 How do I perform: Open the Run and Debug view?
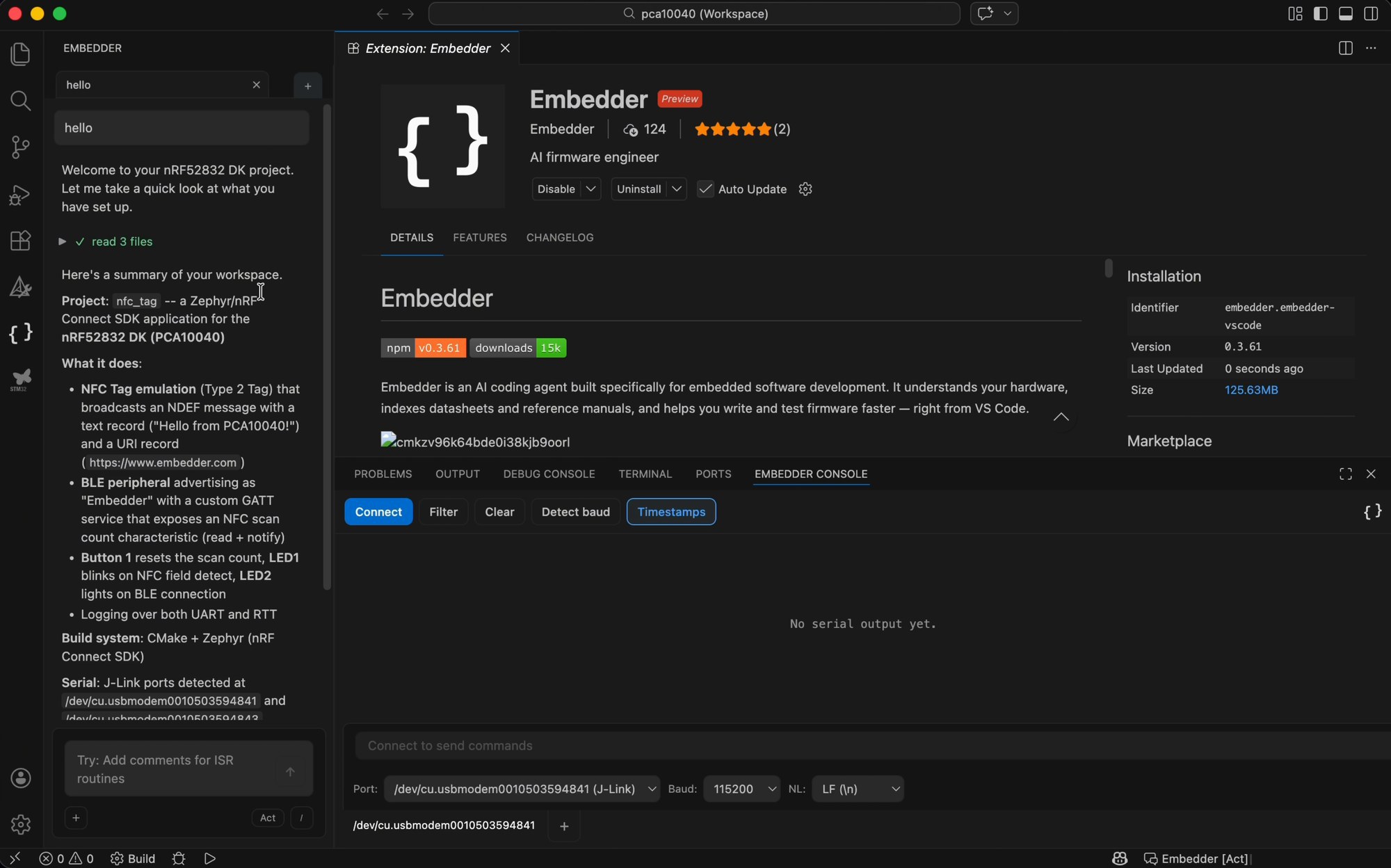tap(21, 194)
